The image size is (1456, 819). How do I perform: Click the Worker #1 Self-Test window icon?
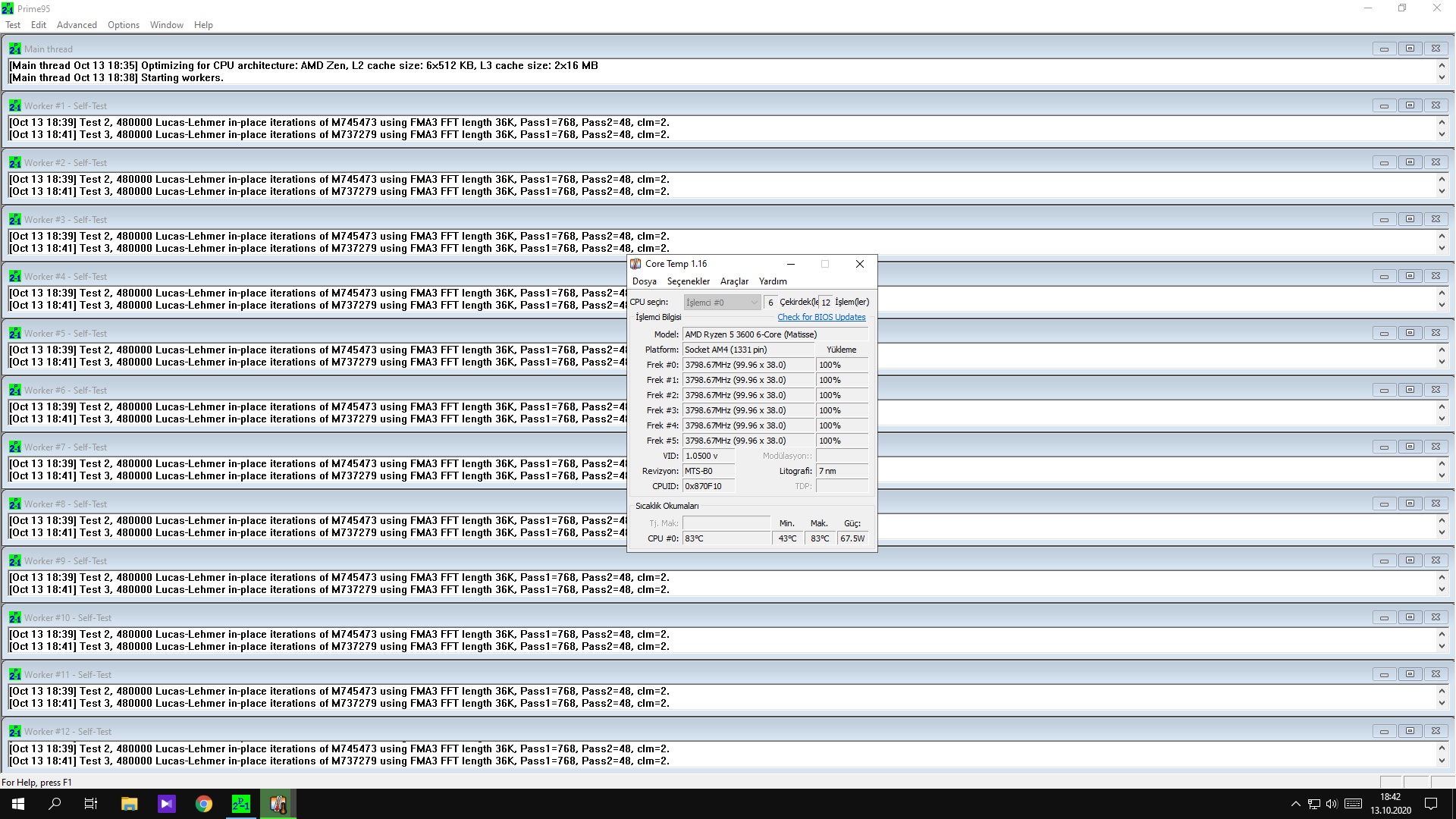(14, 106)
